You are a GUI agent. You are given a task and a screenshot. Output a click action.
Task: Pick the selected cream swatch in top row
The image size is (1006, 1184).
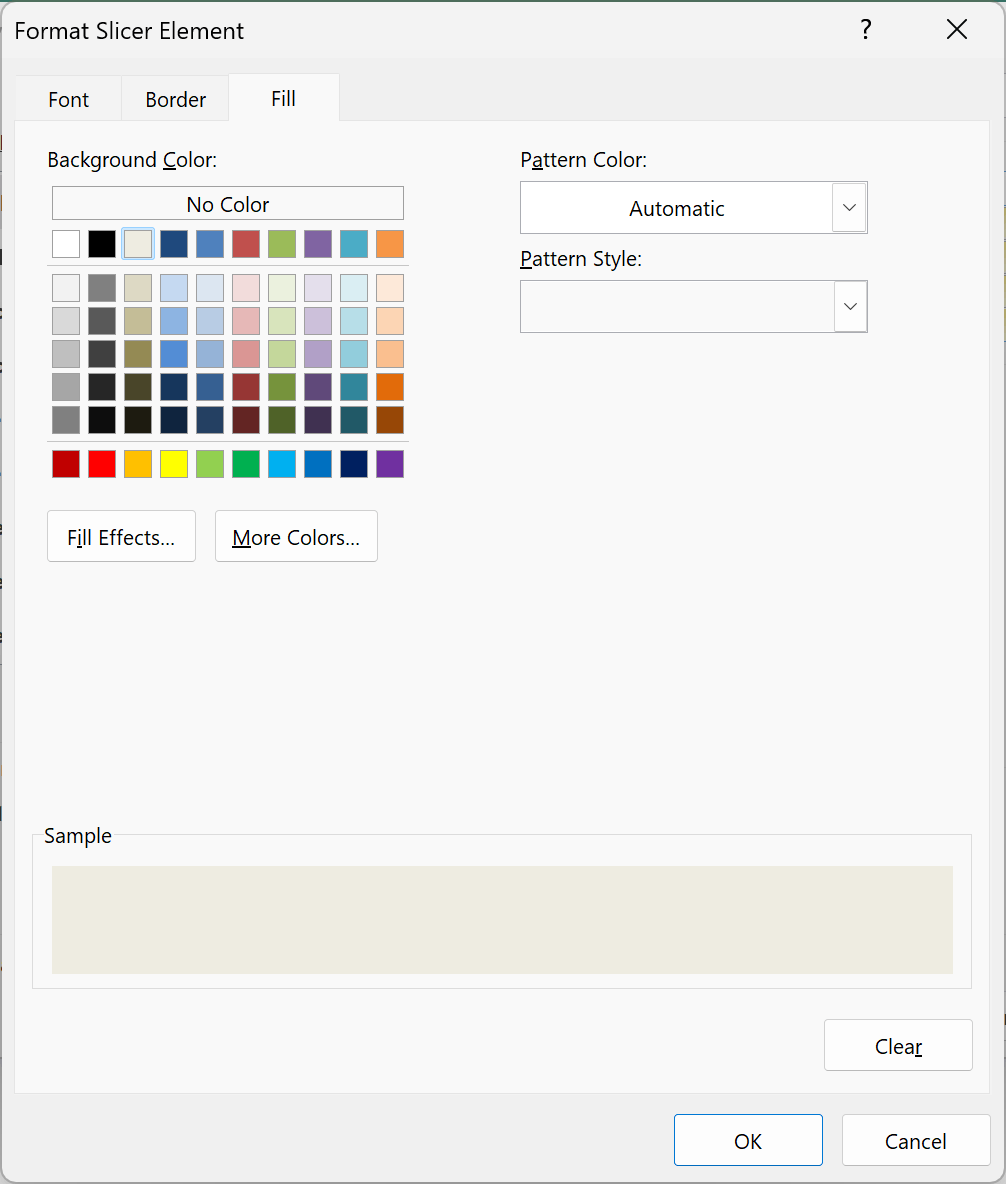138,244
